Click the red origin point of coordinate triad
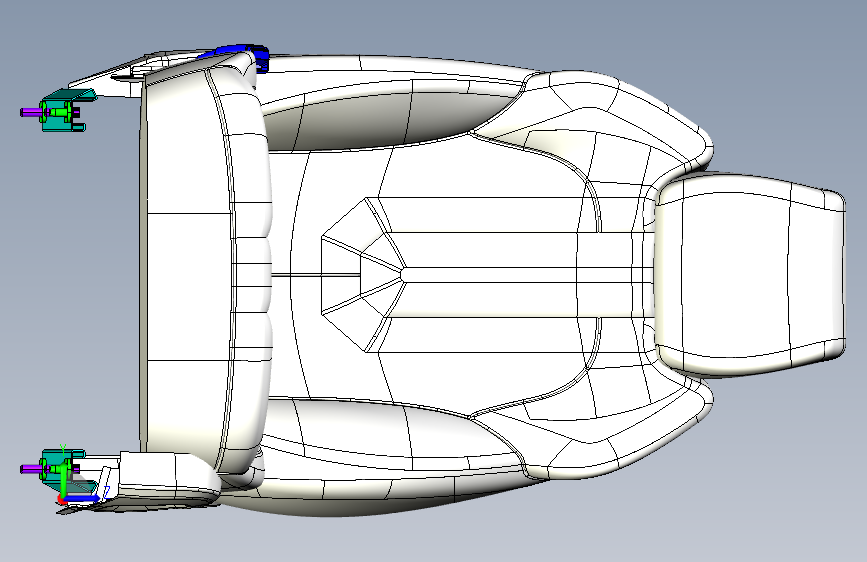 [x=61, y=501]
